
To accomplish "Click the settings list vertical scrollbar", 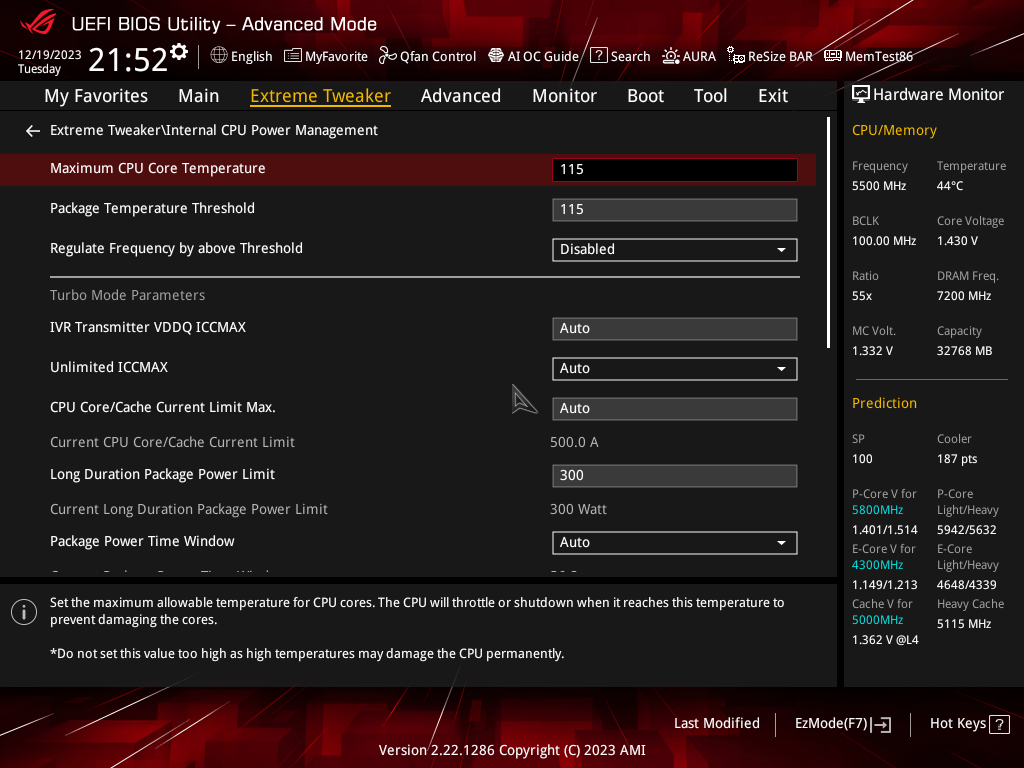I will coord(828,232).
